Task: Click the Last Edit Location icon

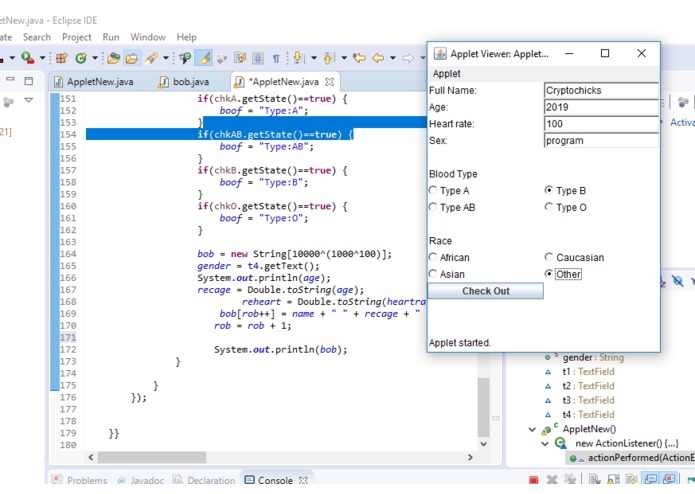Action: [x=359, y=58]
